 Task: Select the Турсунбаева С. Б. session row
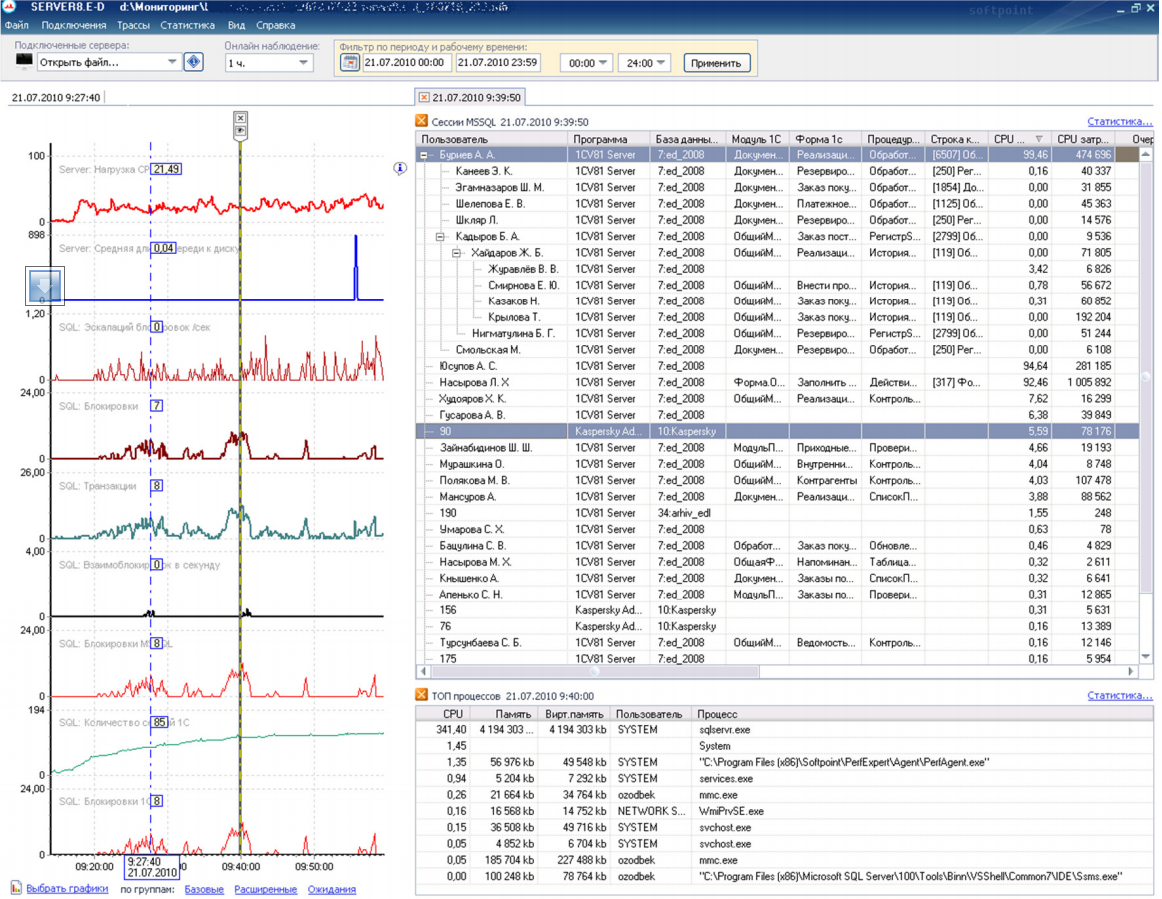[x=777, y=643]
